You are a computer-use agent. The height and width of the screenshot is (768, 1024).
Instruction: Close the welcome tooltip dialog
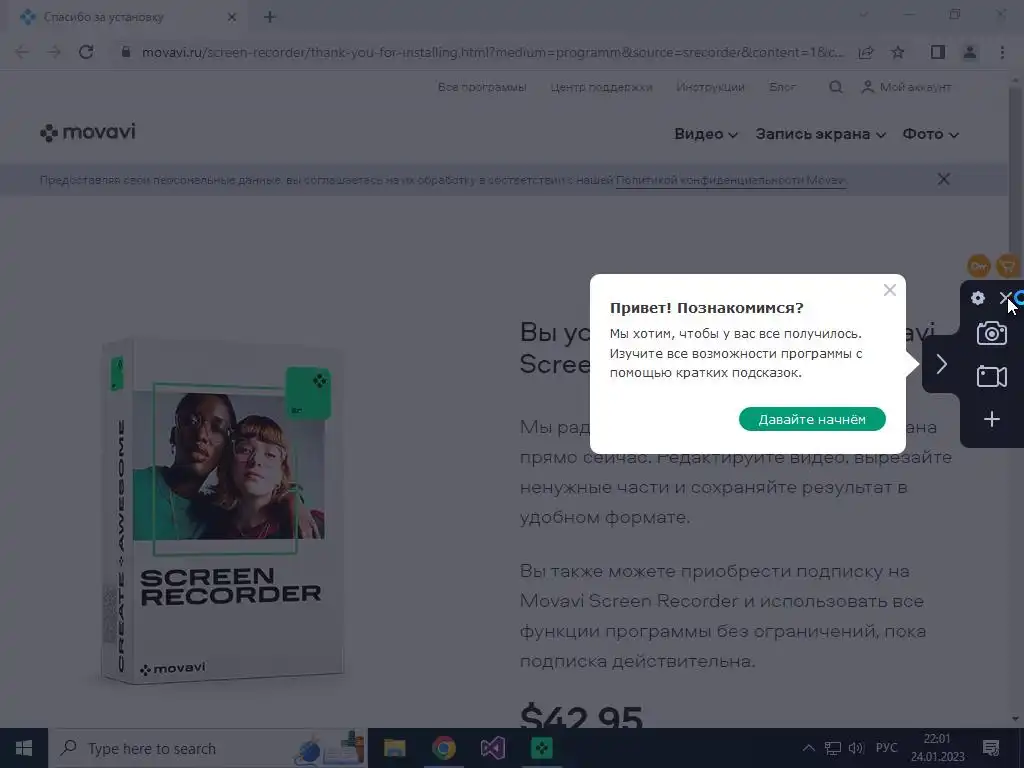pos(889,290)
